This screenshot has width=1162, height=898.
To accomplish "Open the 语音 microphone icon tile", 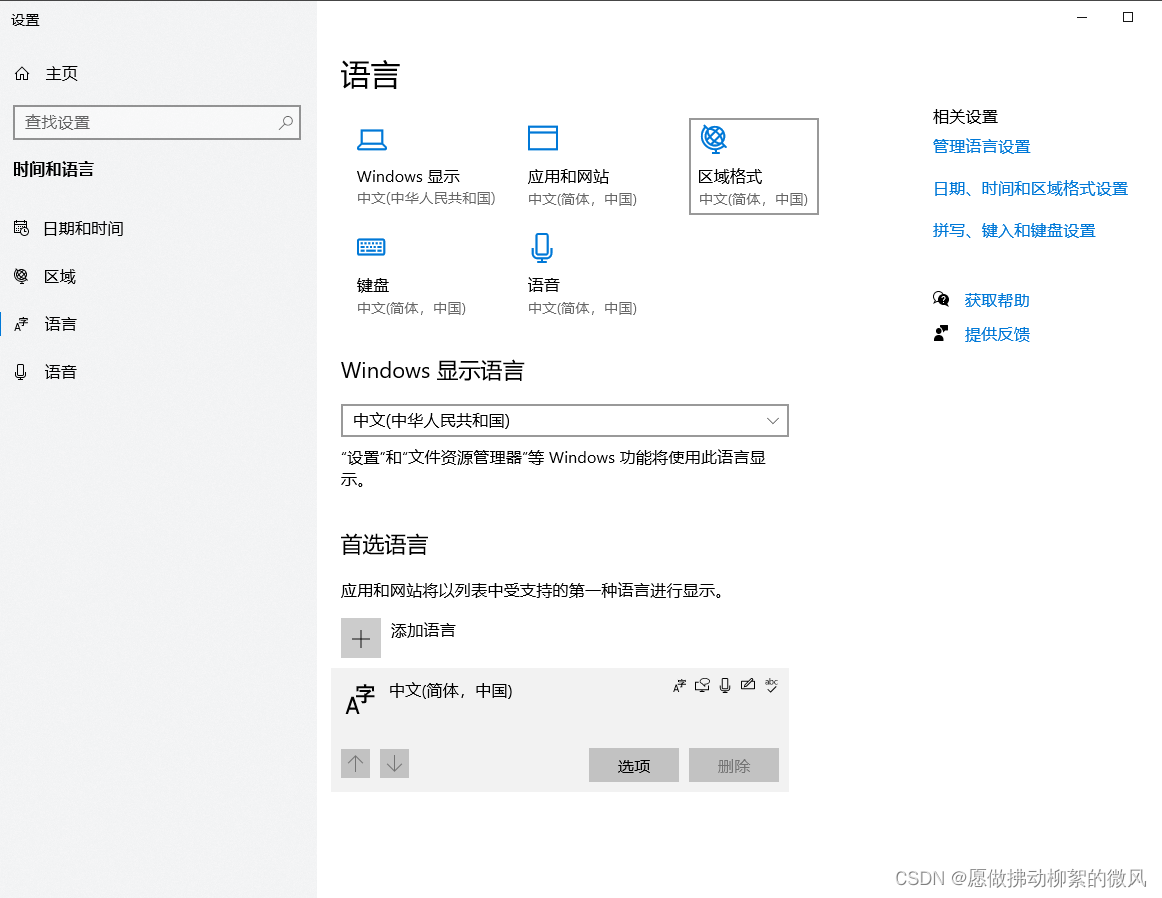I will [542, 247].
